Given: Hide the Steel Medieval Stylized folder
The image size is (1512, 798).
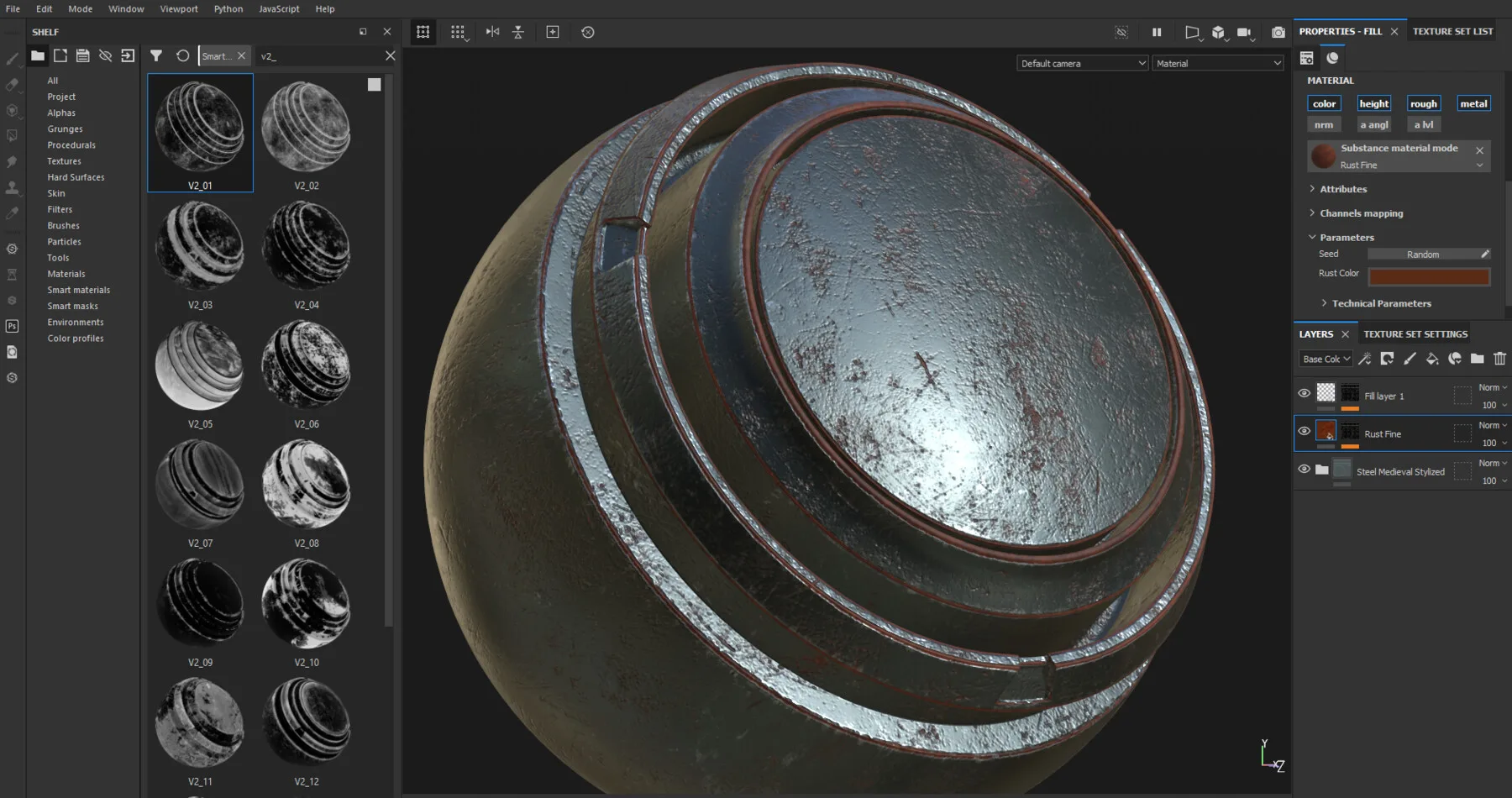Looking at the screenshot, I should coord(1304,469).
